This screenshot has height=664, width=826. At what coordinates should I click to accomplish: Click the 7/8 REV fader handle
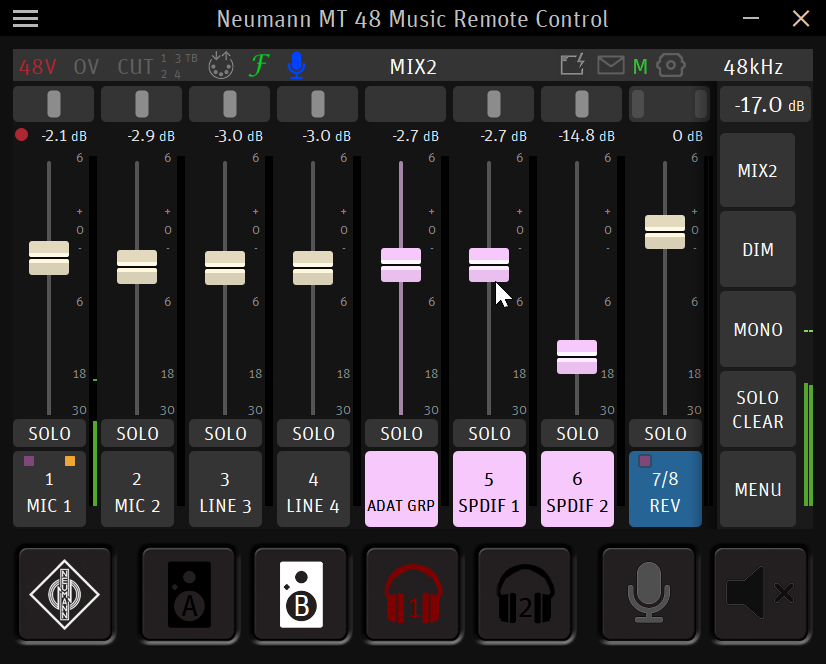pos(665,232)
